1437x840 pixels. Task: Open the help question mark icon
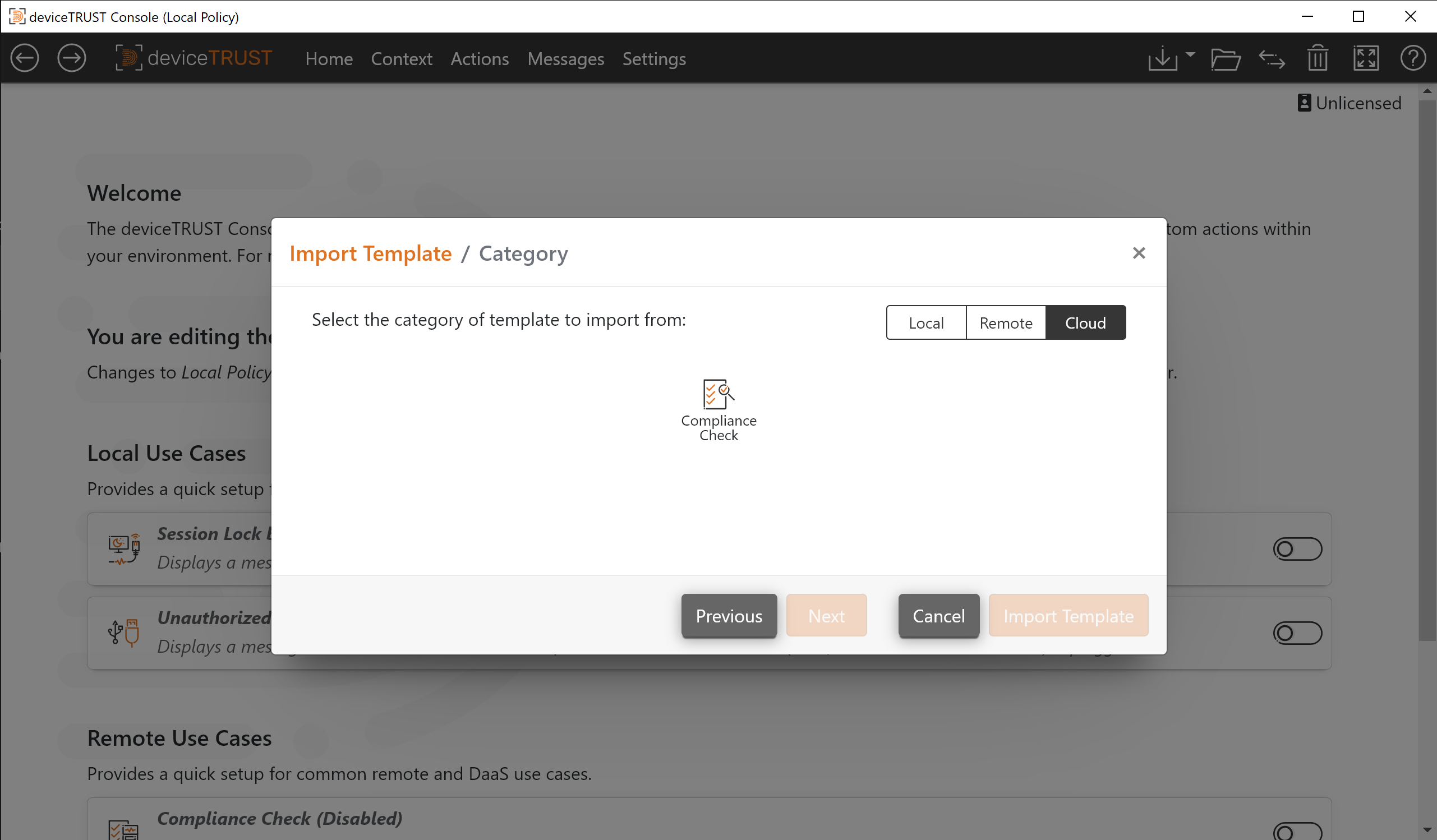coord(1412,58)
